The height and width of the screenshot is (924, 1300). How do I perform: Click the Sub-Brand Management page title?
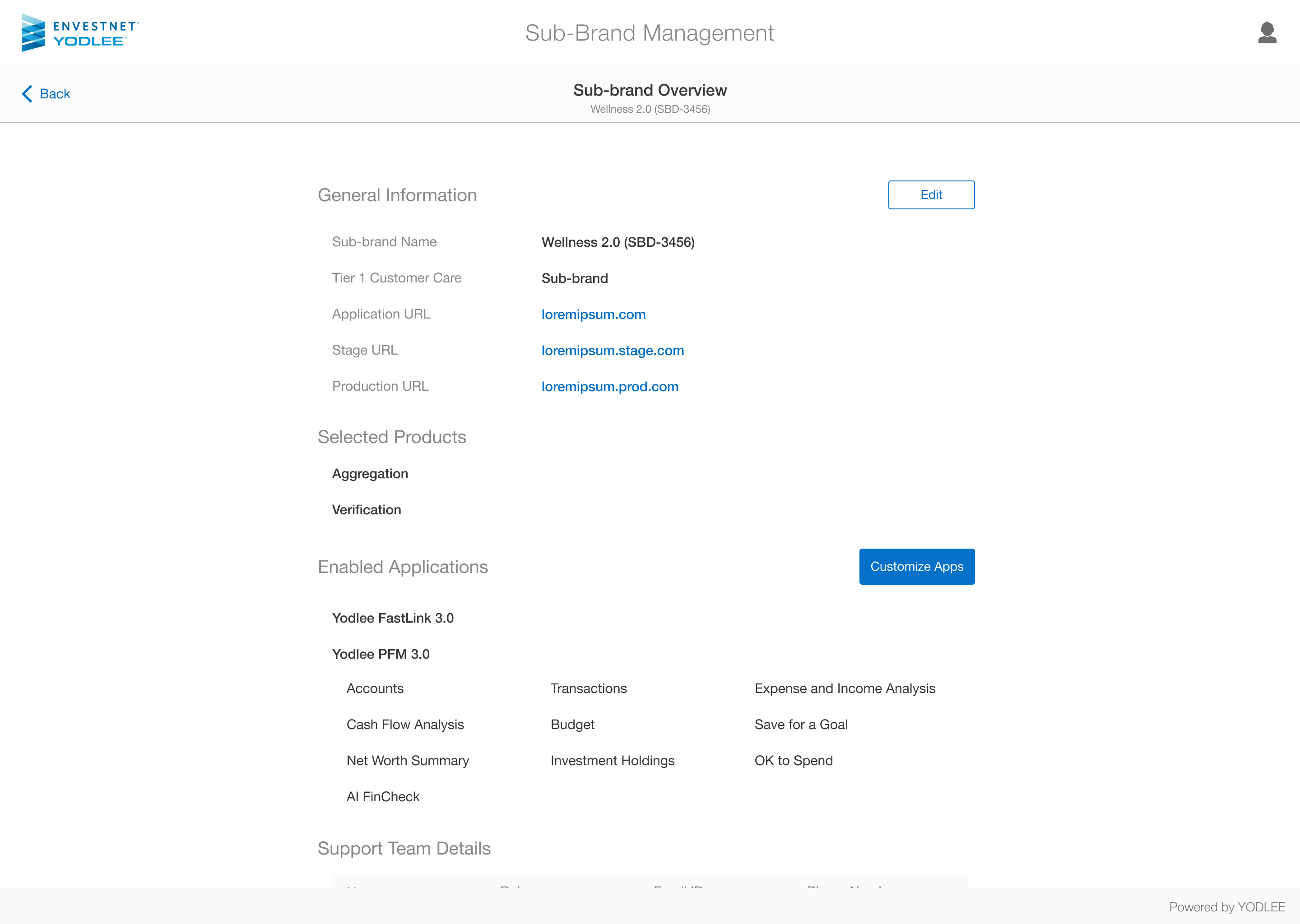point(650,33)
